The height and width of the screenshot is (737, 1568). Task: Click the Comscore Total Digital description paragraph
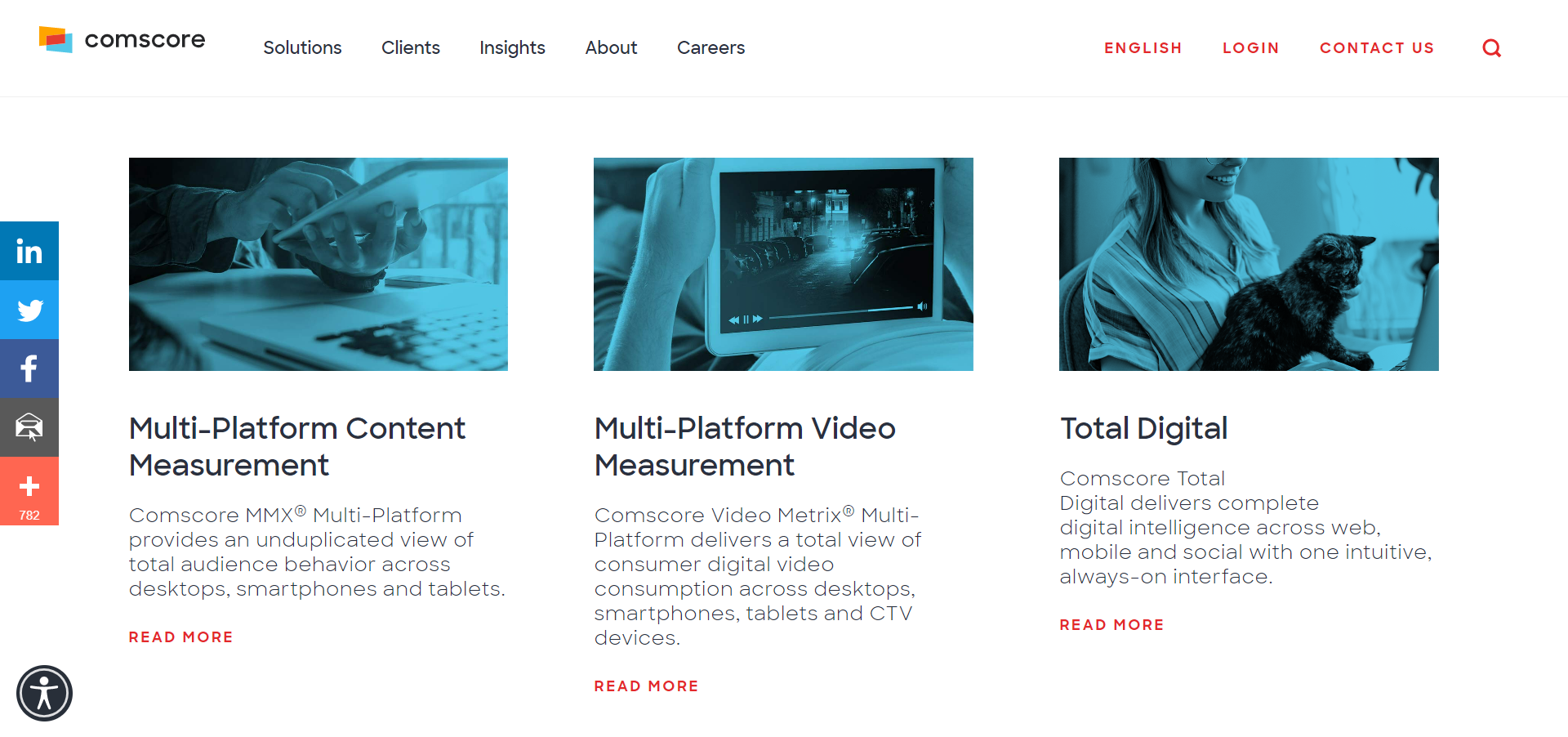coord(1245,528)
